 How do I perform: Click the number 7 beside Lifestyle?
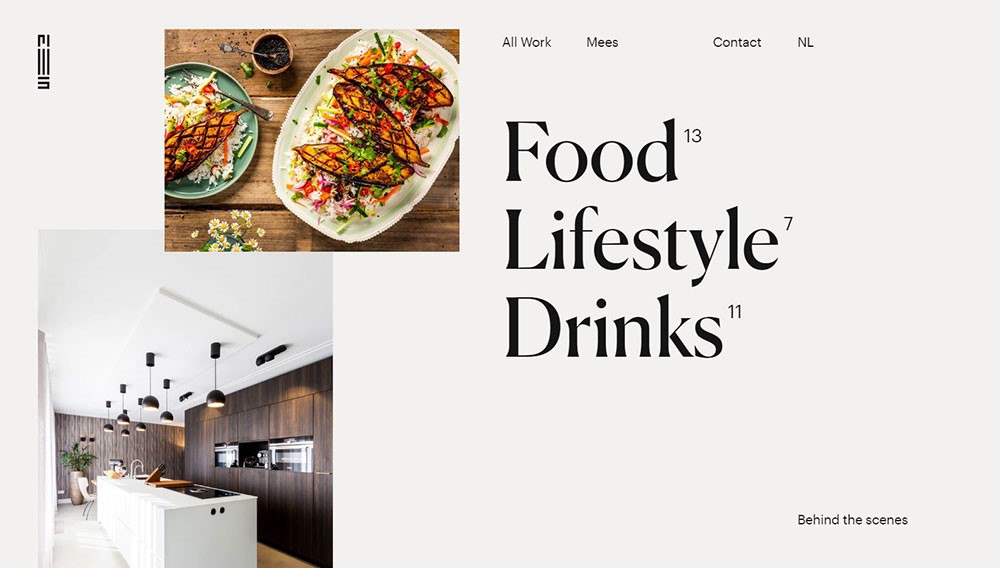[x=788, y=224]
